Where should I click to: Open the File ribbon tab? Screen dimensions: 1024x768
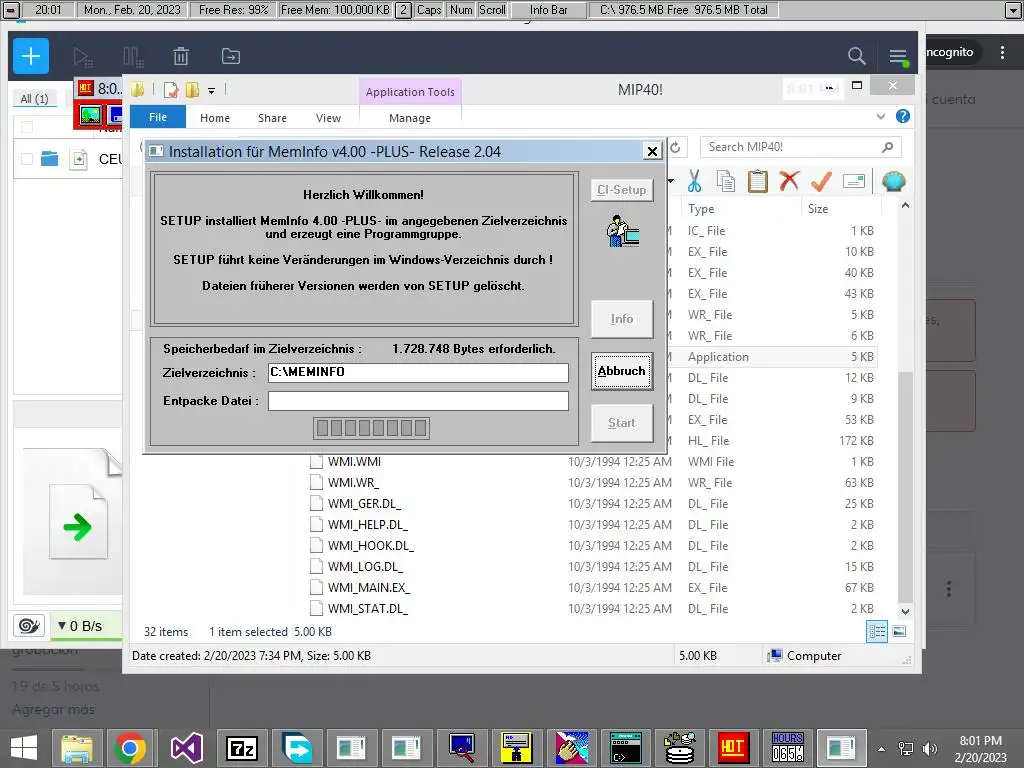click(x=158, y=117)
